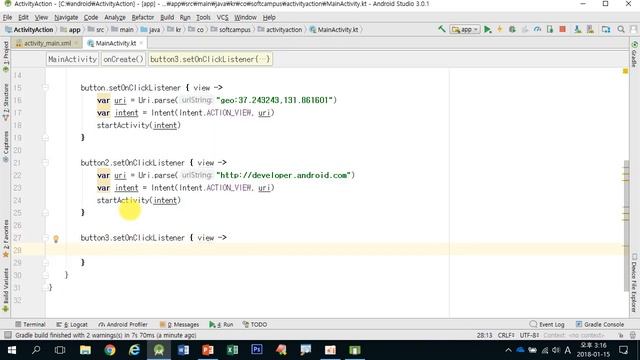Viewport: 640px width, 360px height.
Task: Open Chrome from the Windows taskbar
Action: pyautogui.click(x=110, y=350)
